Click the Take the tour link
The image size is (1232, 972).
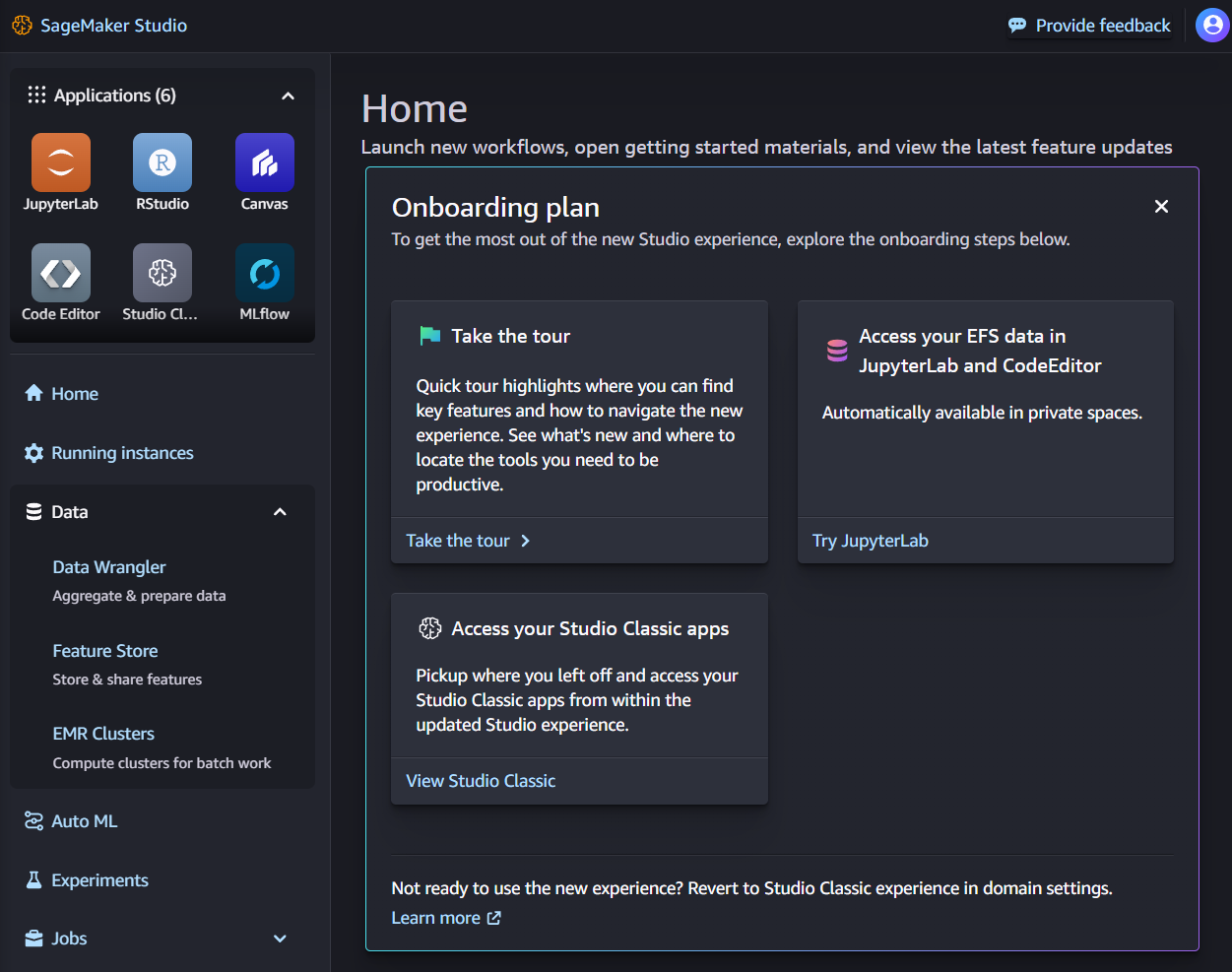(x=468, y=541)
